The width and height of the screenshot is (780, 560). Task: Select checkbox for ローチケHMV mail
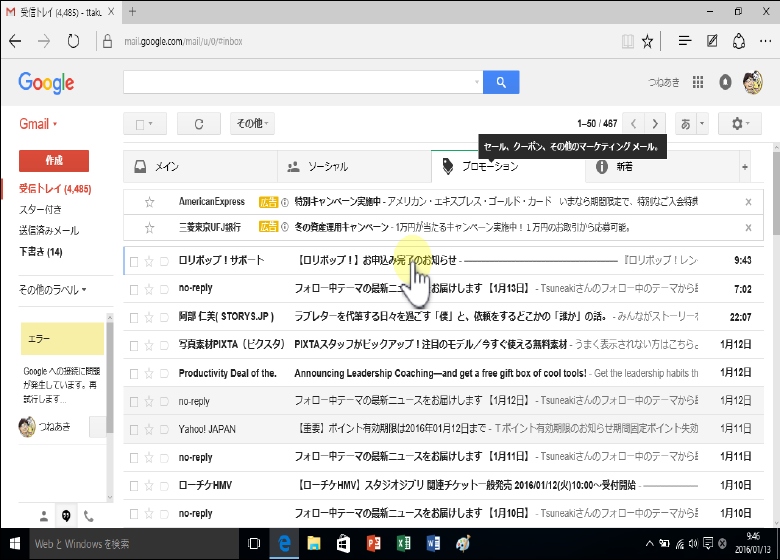[134, 486]
